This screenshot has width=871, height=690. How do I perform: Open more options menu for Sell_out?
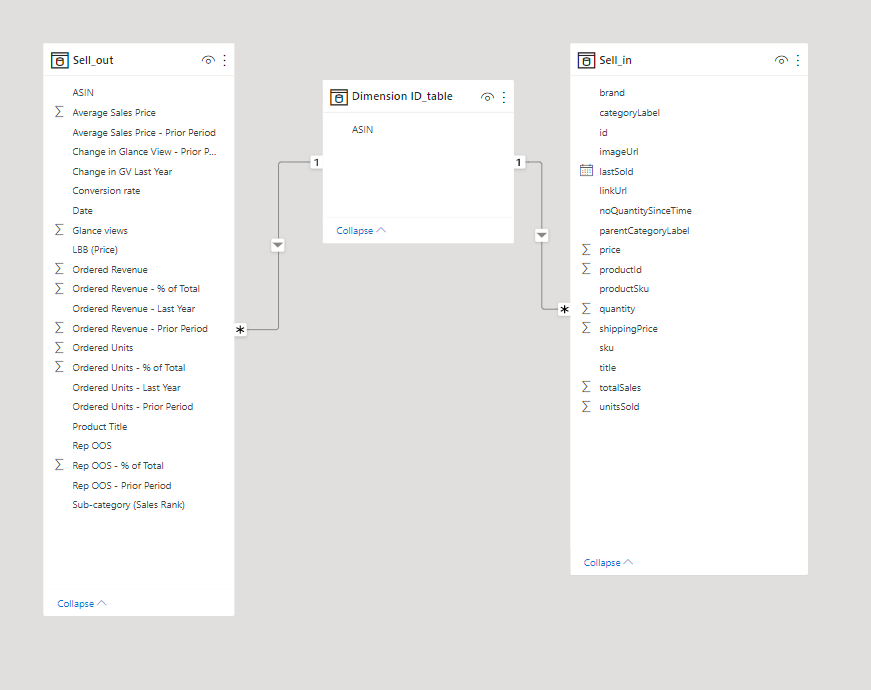(x=224, y=60)
